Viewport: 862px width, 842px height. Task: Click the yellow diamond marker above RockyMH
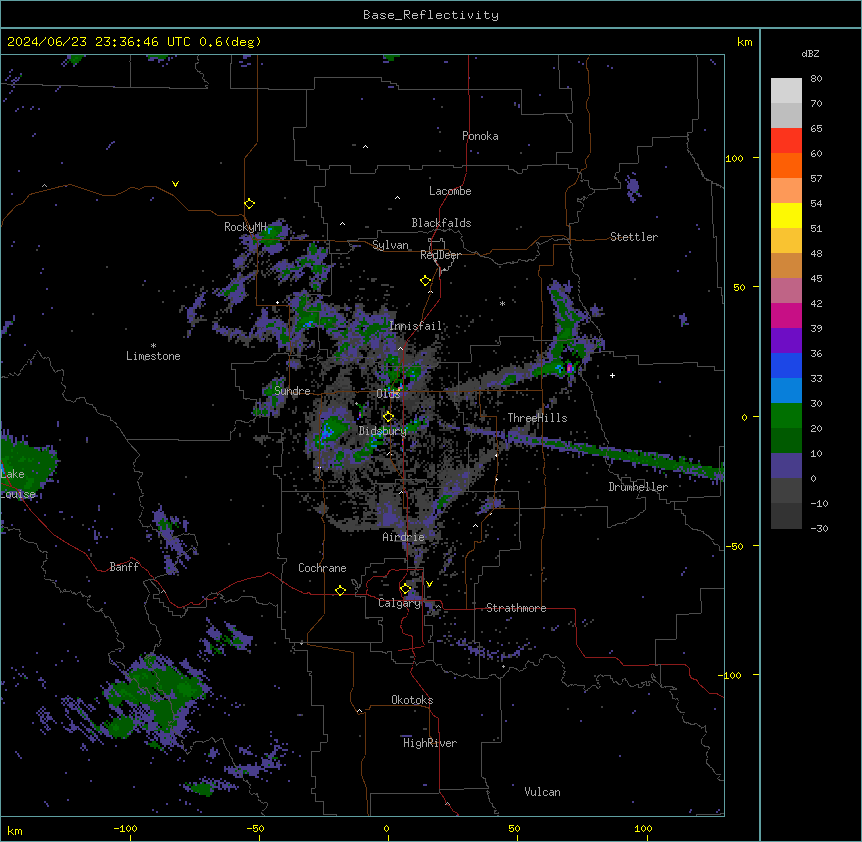tap(250, 204)
